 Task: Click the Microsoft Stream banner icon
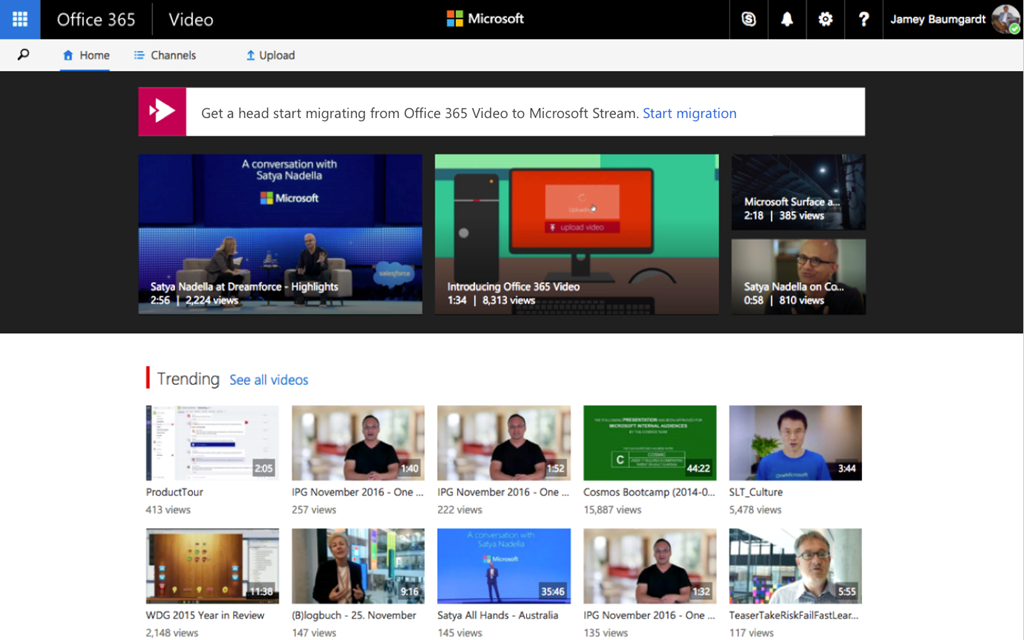(163, 112)
